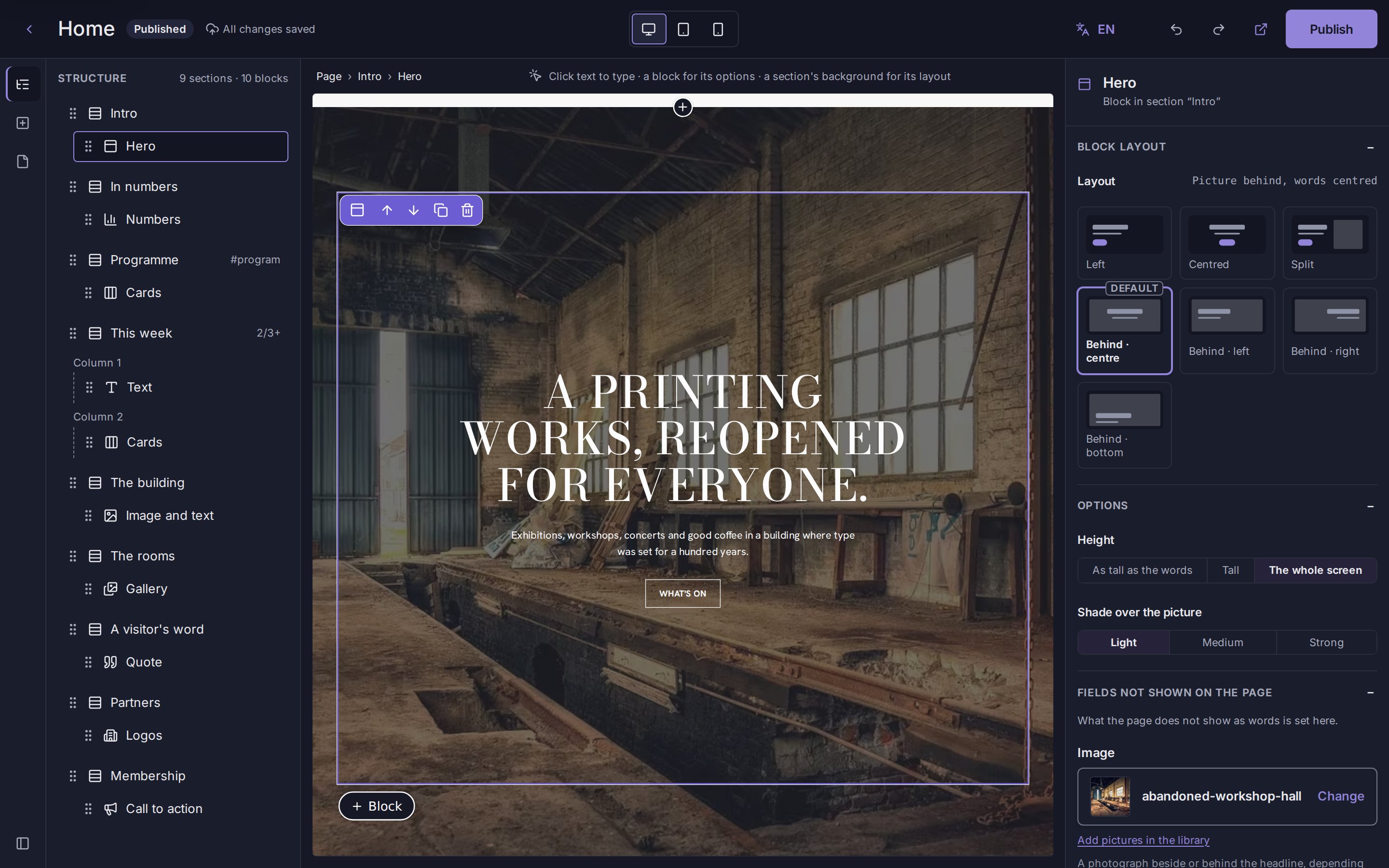Image resolution: width=1389 pixels, height=868 pixels.
Task: Select the Quote block in the tree
Action: [x=181, y=662]
